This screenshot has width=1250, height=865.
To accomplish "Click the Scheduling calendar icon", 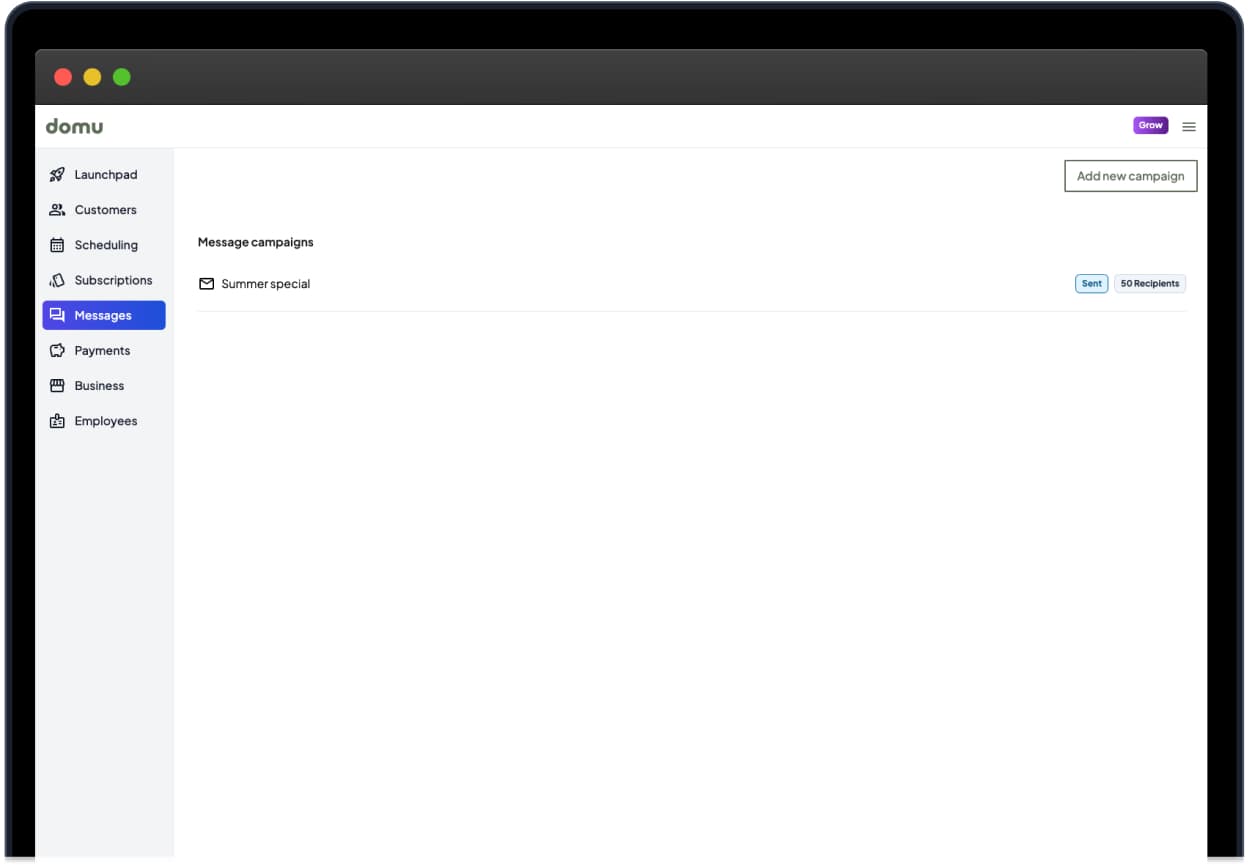I will pos(57,245).
